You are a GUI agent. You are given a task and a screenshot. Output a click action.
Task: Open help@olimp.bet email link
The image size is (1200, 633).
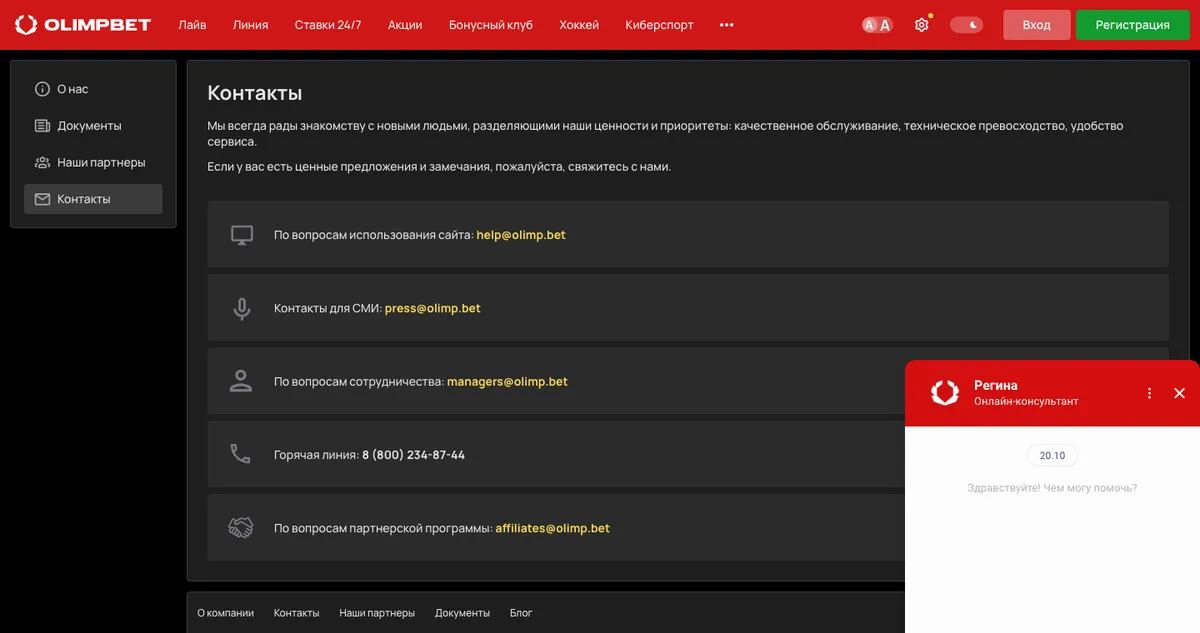point(521,235)
